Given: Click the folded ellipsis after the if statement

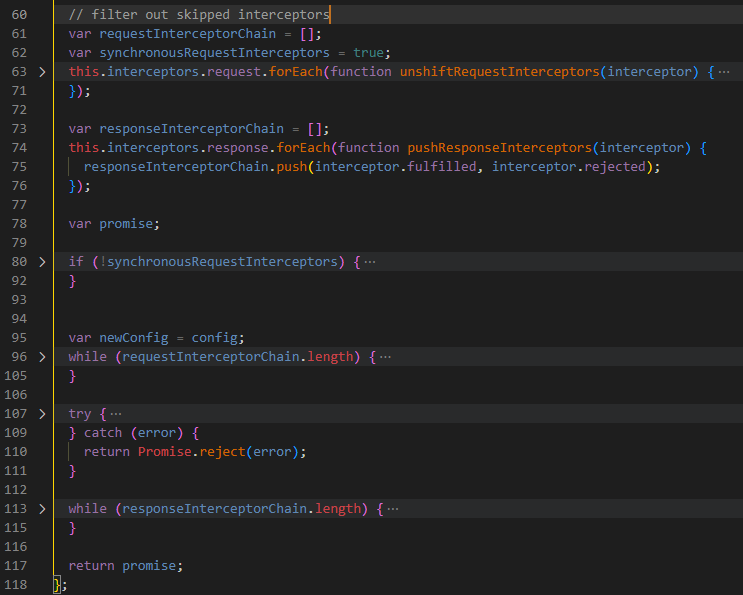Looking at the screenshot, I should 370,262.
